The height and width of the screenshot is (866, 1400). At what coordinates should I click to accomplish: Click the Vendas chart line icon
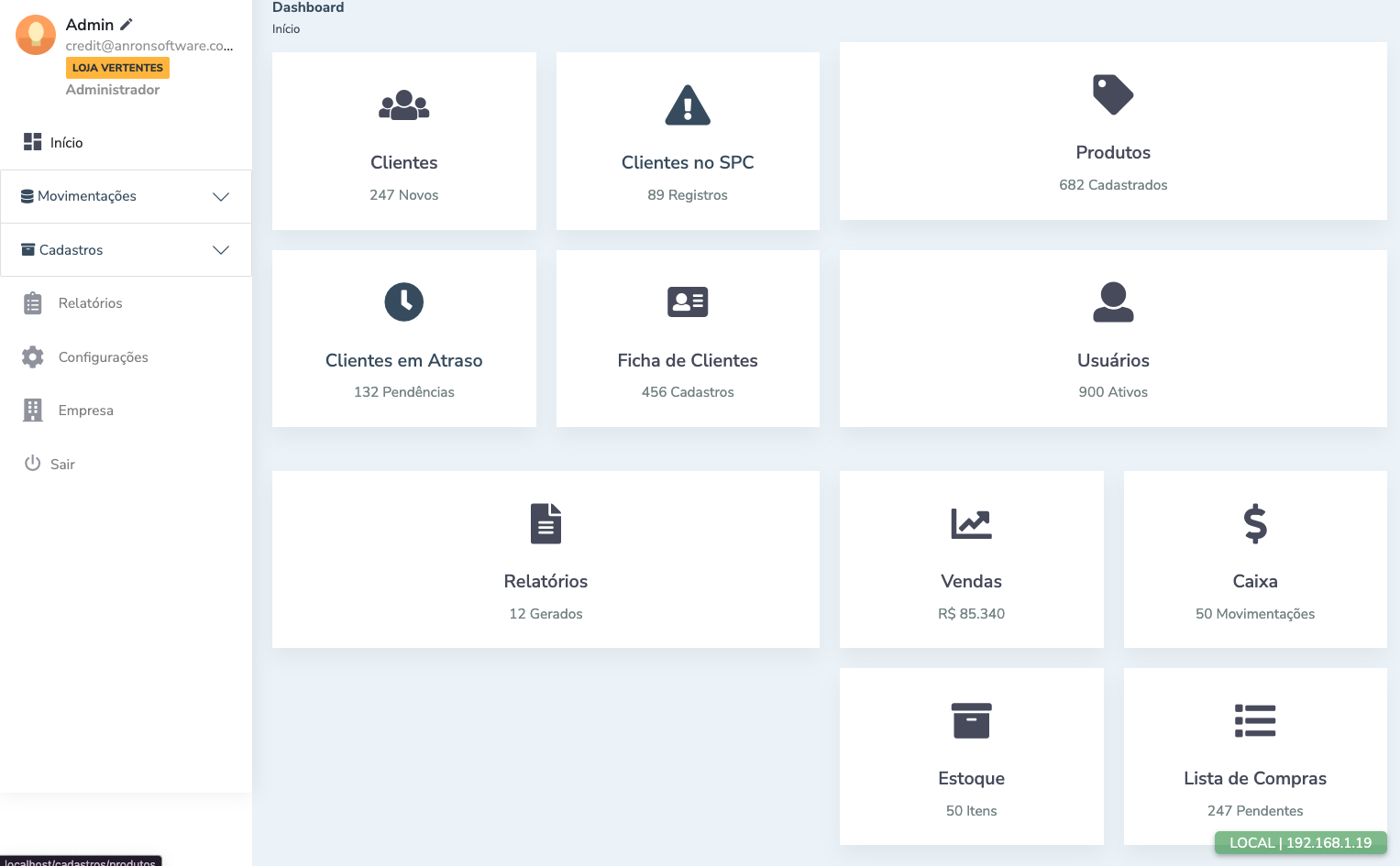pos(971,523)
